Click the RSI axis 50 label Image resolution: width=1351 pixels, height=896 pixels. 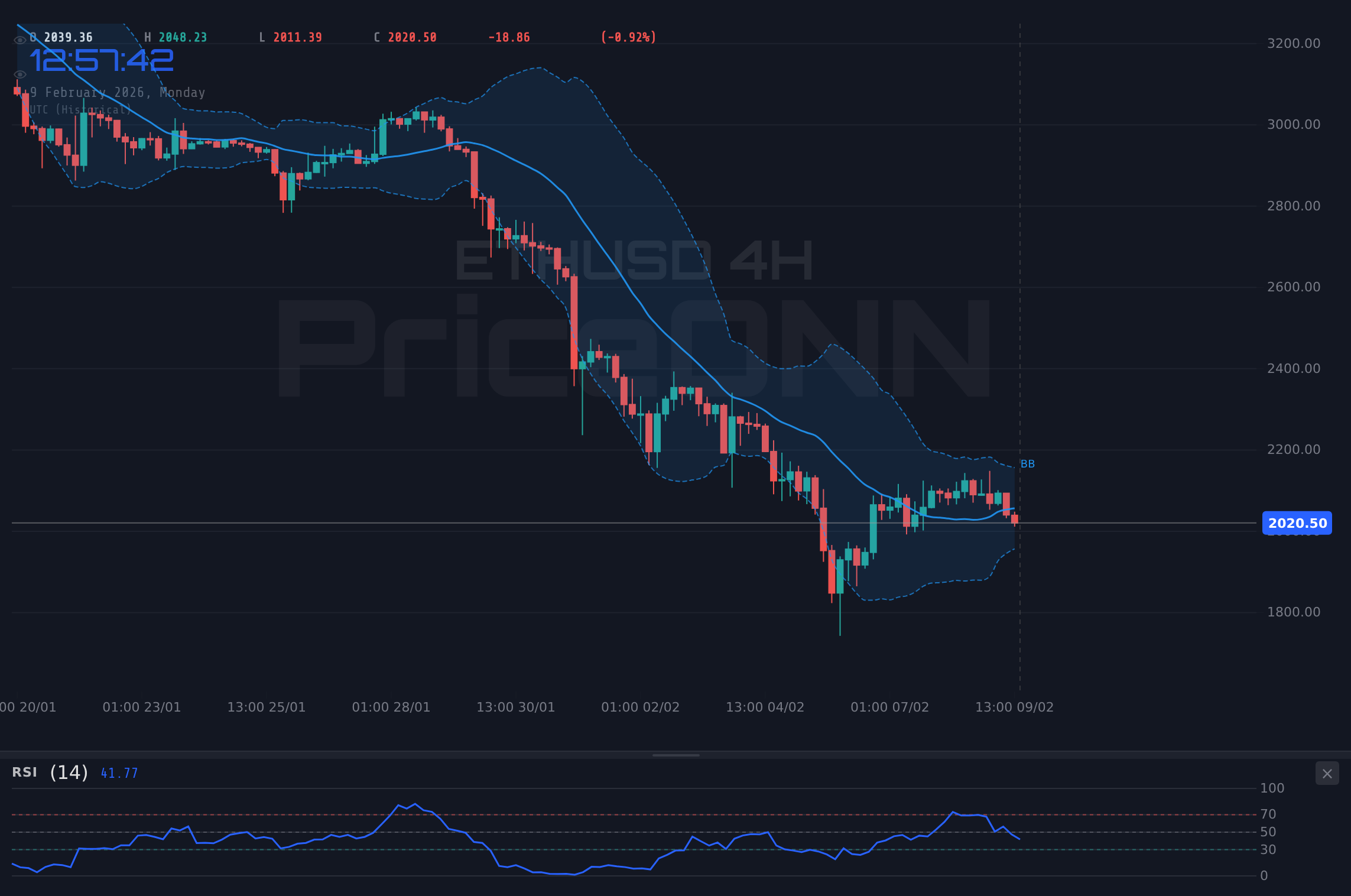pos(1268,832)
